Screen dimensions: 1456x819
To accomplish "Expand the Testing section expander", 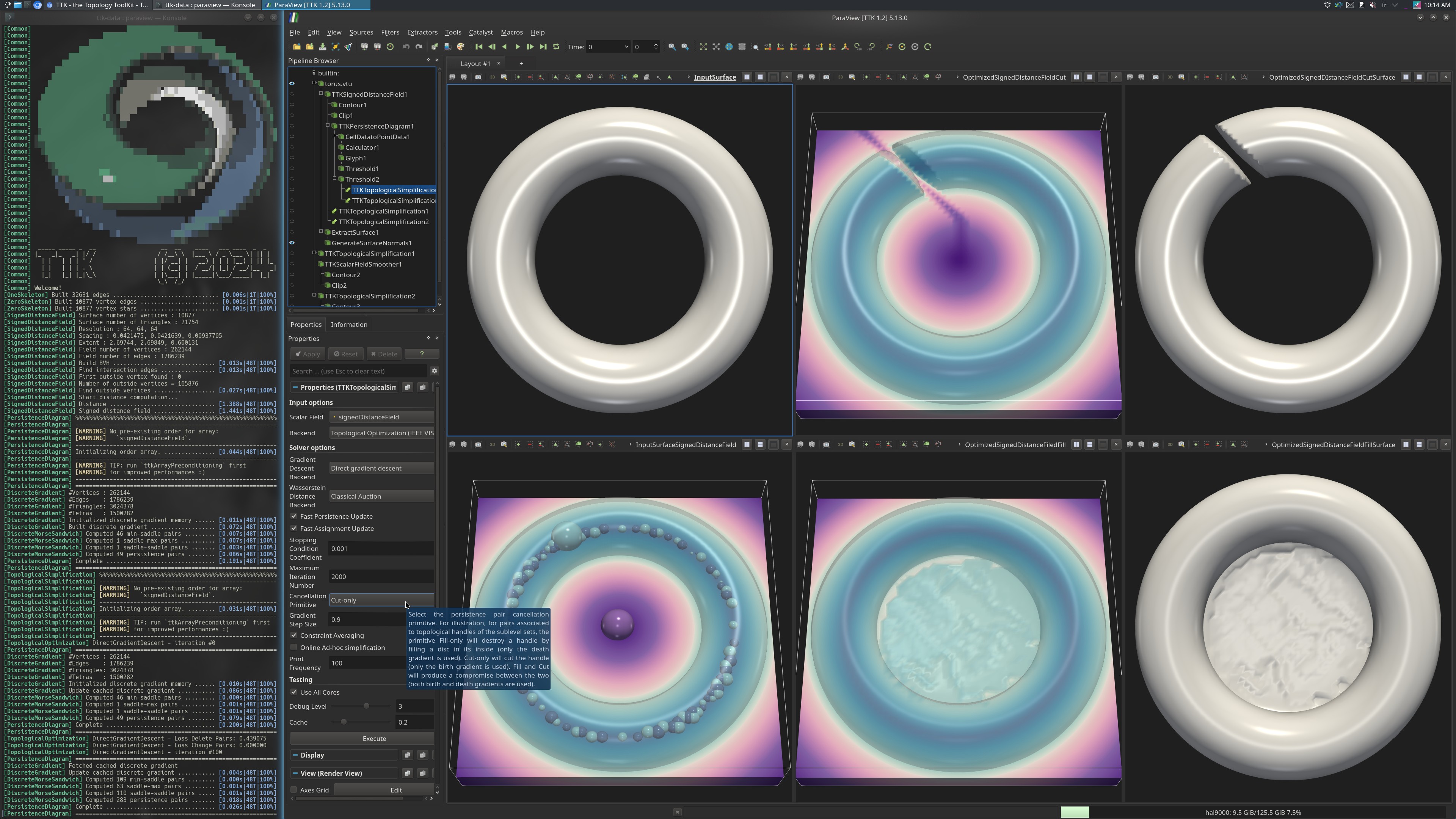I will pyautogui.click(x=300, y=679).
